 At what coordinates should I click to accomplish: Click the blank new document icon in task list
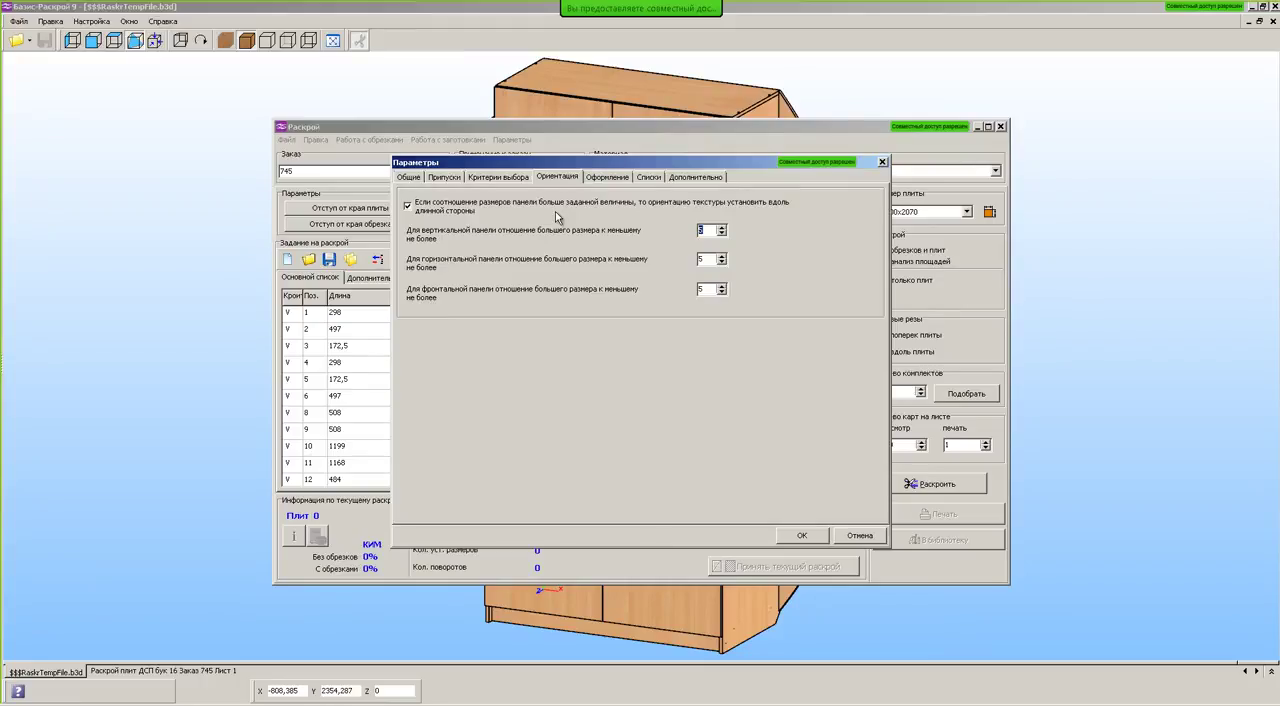pos(289,260)
